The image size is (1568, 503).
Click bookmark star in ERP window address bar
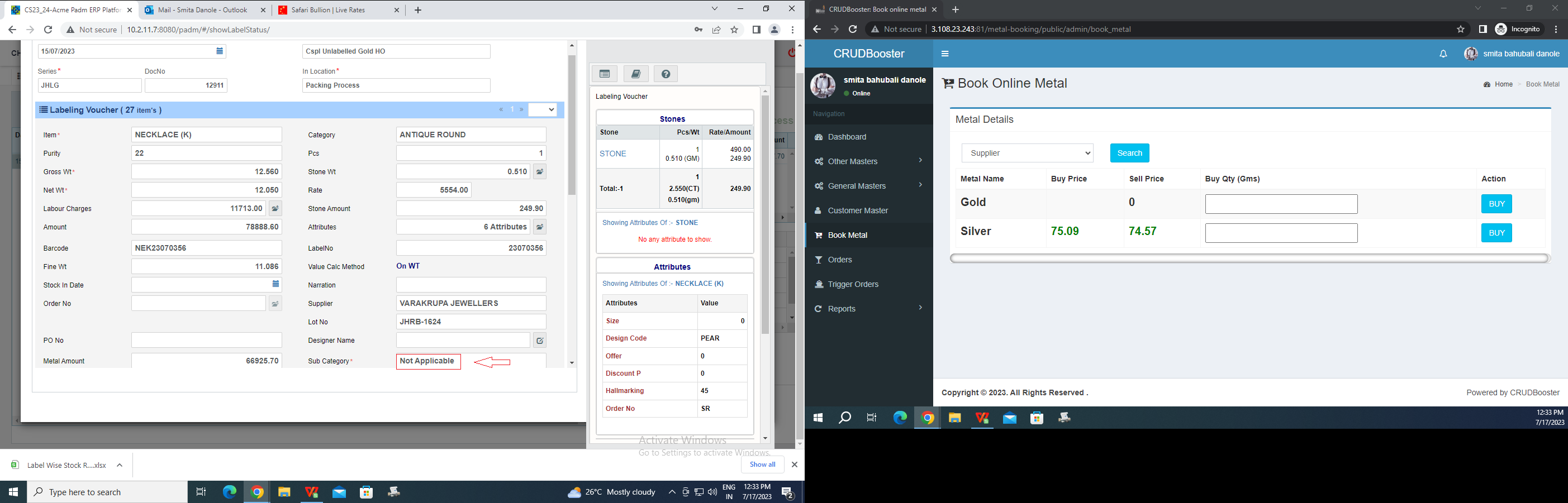[735, 30]
